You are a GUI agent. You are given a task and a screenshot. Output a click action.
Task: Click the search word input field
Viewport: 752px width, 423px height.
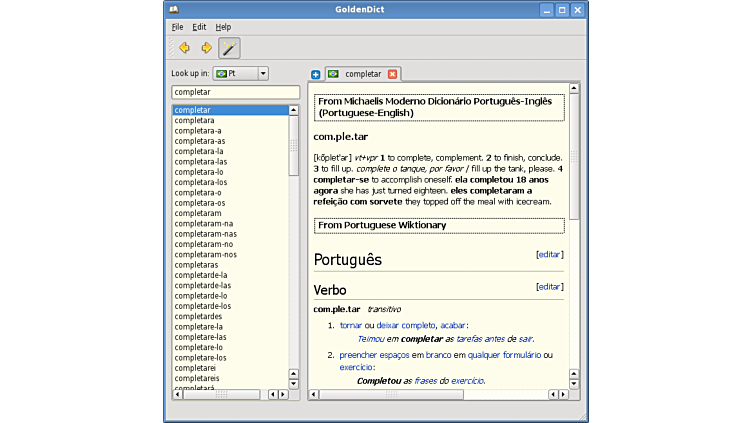pyautogui.click(x=235, y=92)
